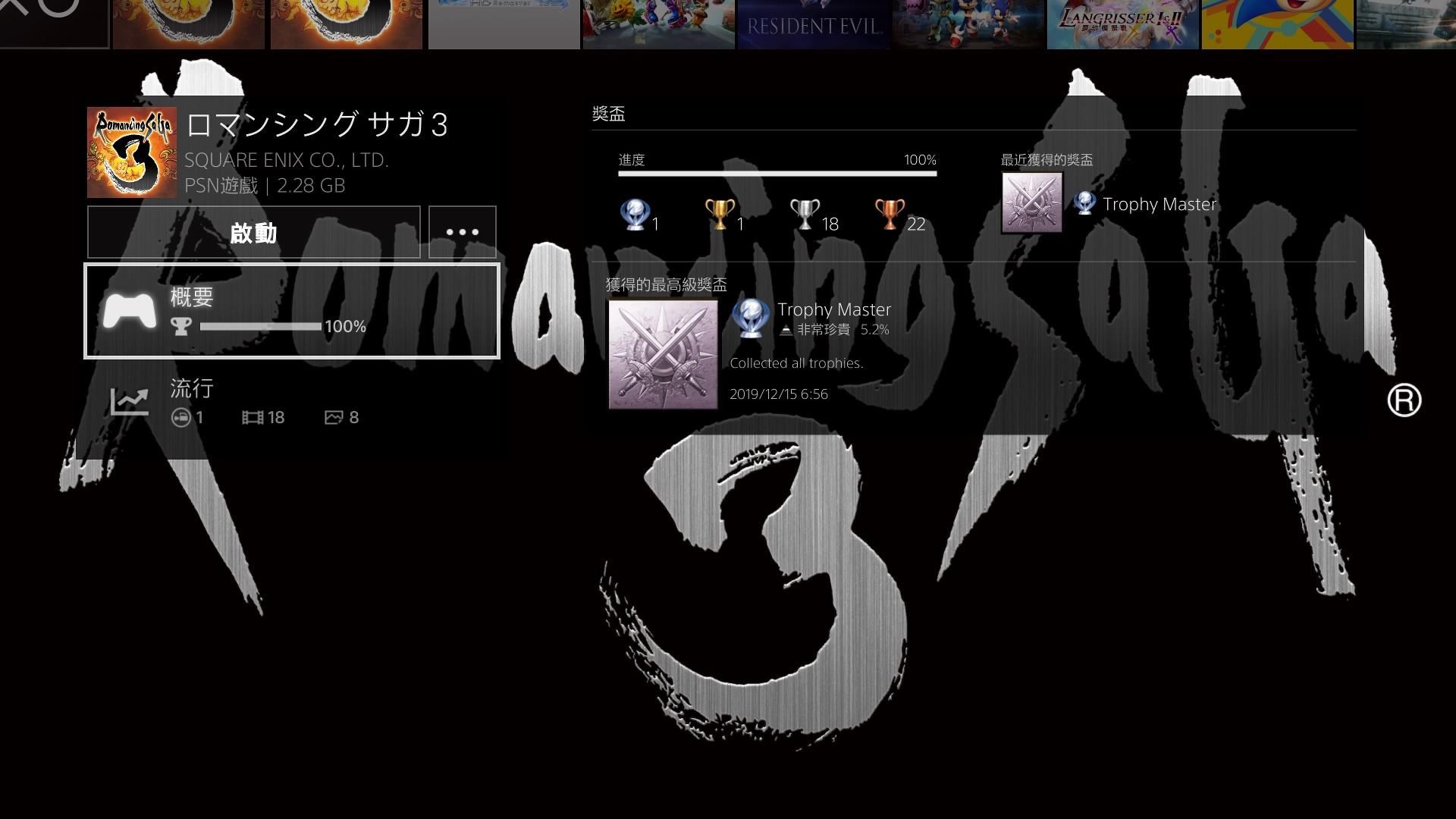This screenshot has width=1456, height=819.
Task: Select the Langrisser I & II game tile
Action: tap(1122, 24)
